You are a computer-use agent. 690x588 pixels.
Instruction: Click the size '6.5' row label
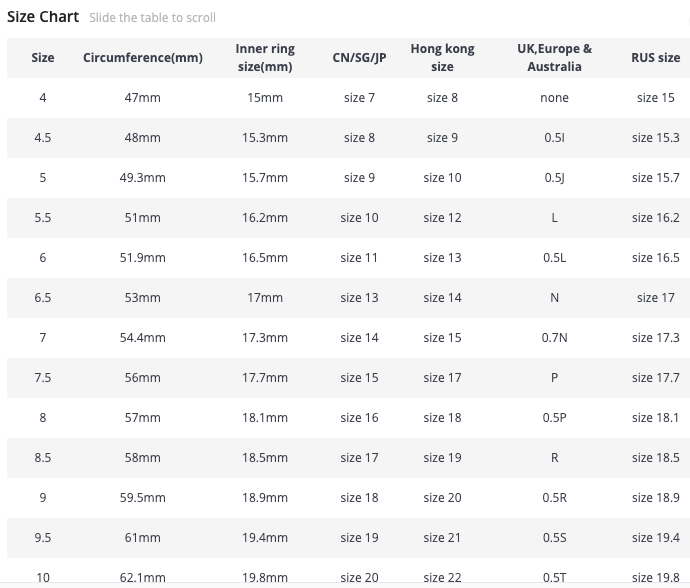click(x=43, y=298)
